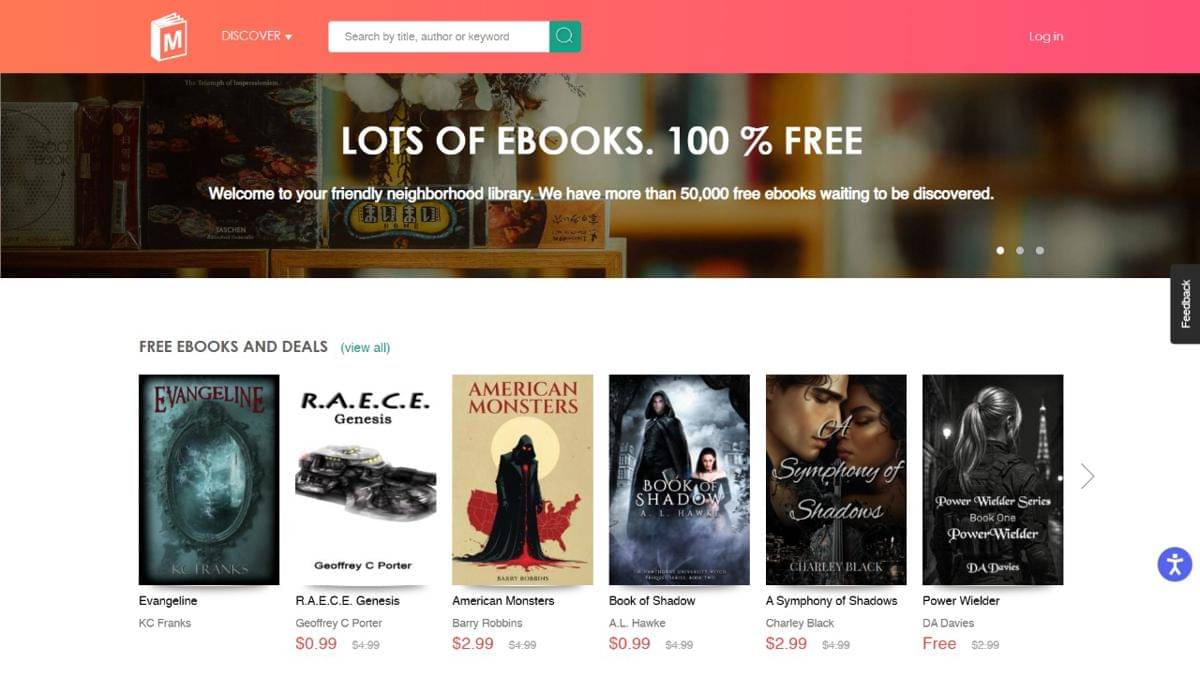Open the Evangeline book cover
This screenshot has width=1200, height=676.
(x=209, y=480)
